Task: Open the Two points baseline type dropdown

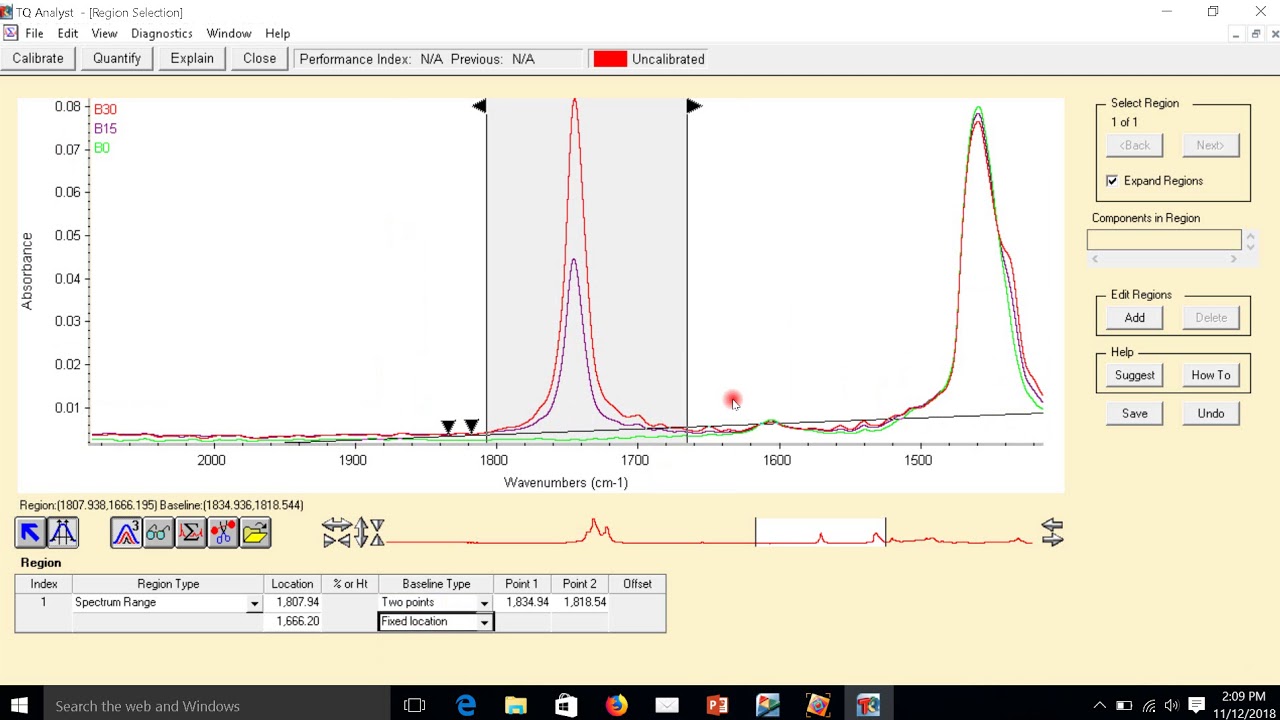Action: [x=484, y=603]
